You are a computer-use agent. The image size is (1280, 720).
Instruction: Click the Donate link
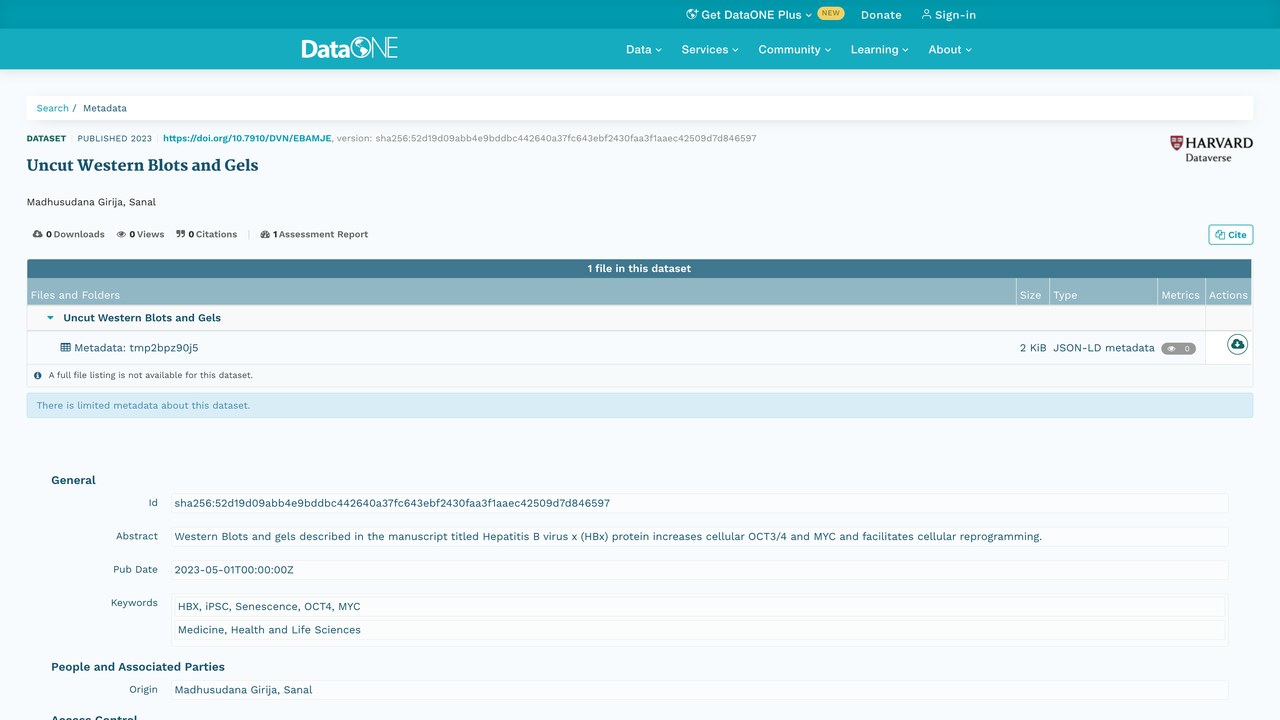coord(881,15)
